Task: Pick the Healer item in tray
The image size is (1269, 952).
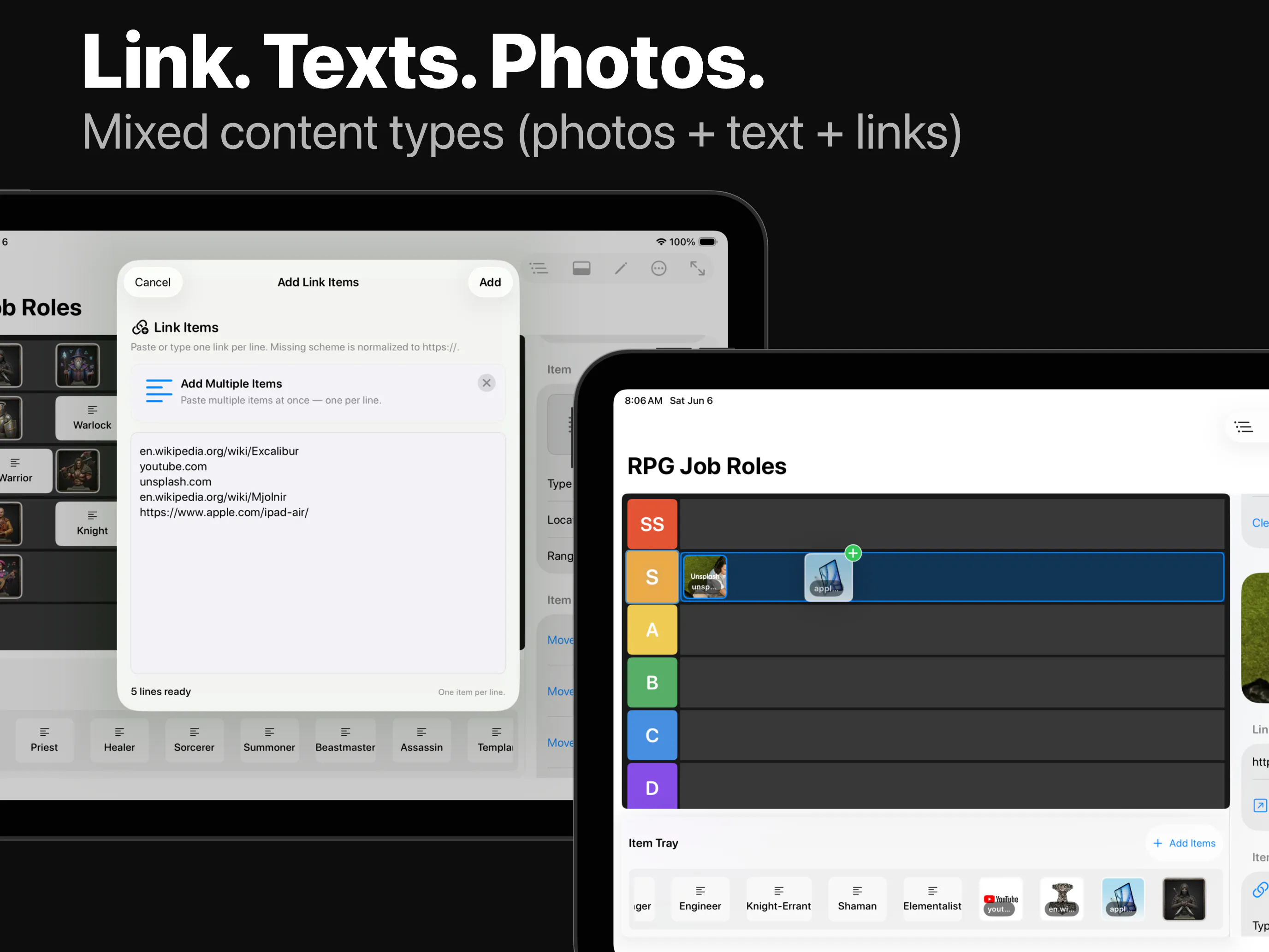Action: (119, 740)
